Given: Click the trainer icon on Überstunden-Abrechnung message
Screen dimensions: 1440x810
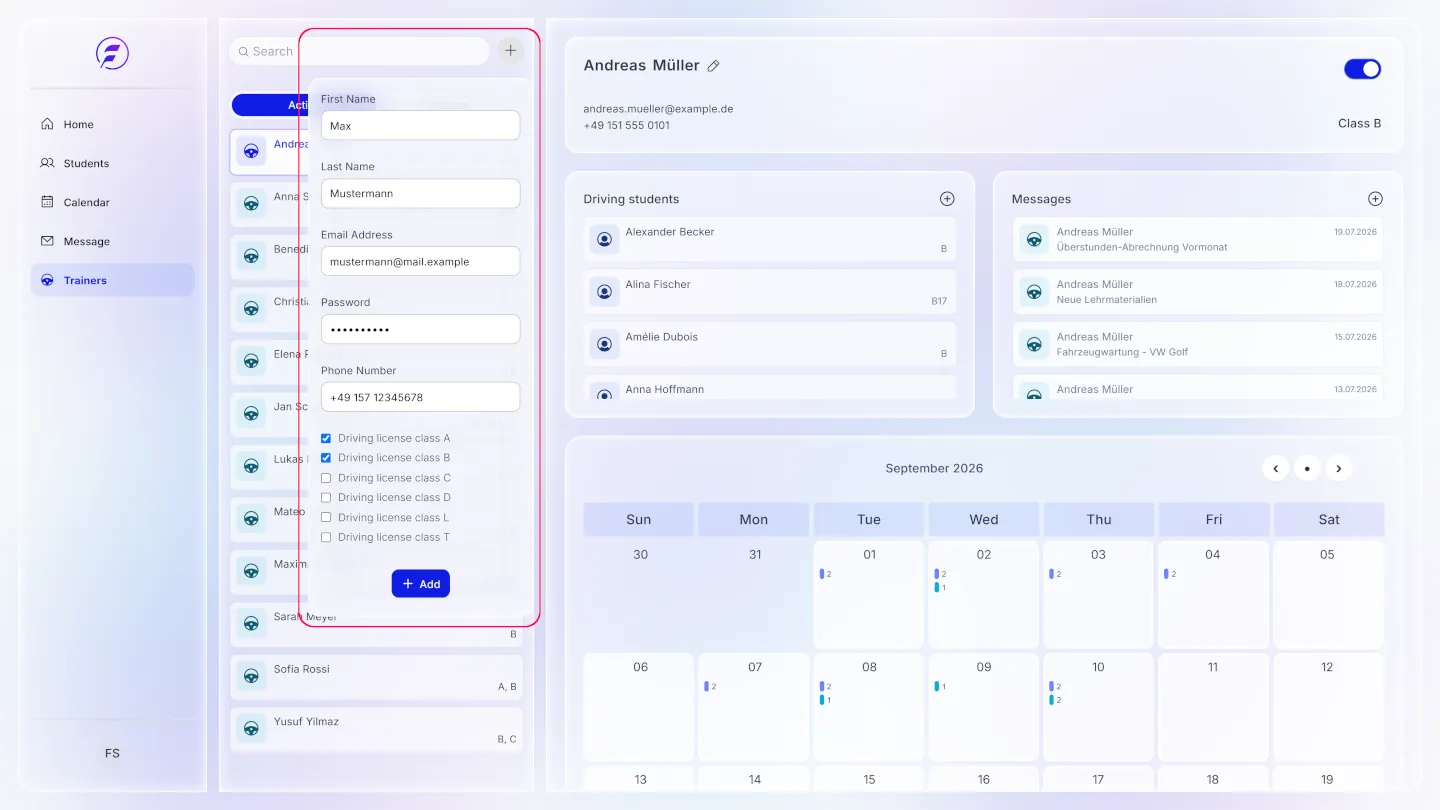Looking at the screenshot, I should click(1033, 239).
